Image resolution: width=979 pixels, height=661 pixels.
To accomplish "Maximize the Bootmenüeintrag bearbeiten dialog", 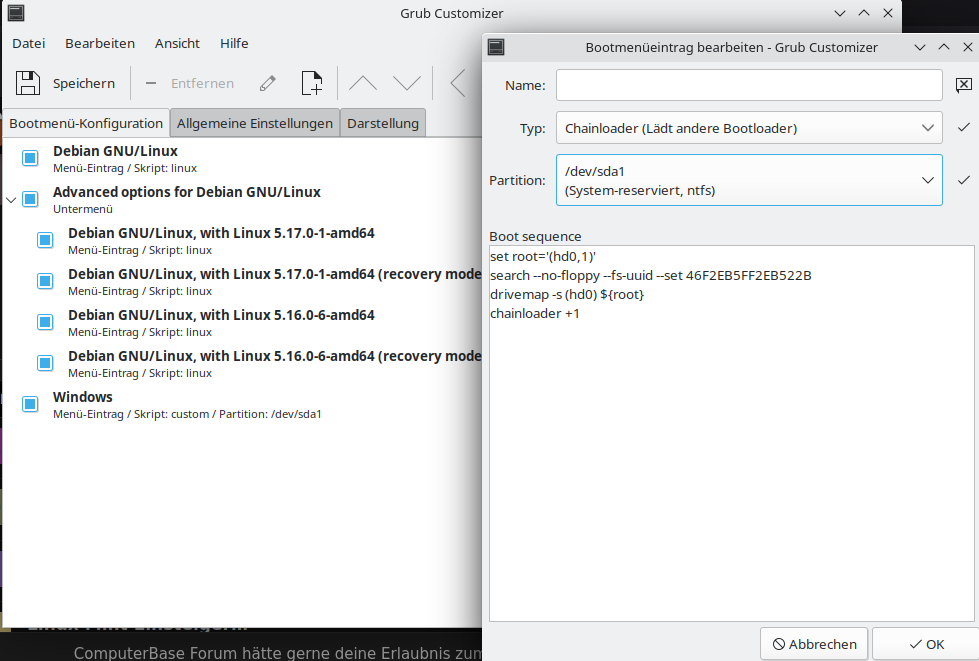I will point(944,47).
